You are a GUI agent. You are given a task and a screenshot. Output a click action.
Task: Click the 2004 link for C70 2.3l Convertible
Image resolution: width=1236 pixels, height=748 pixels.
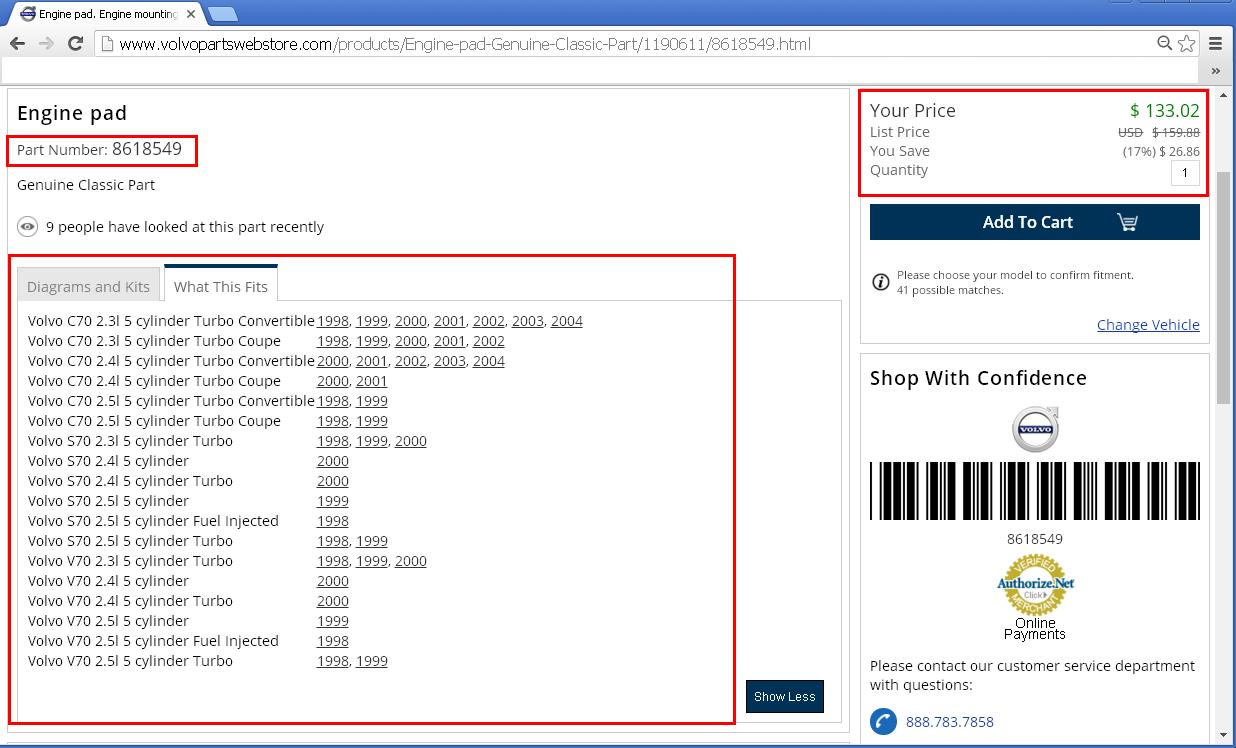[566, 321]
